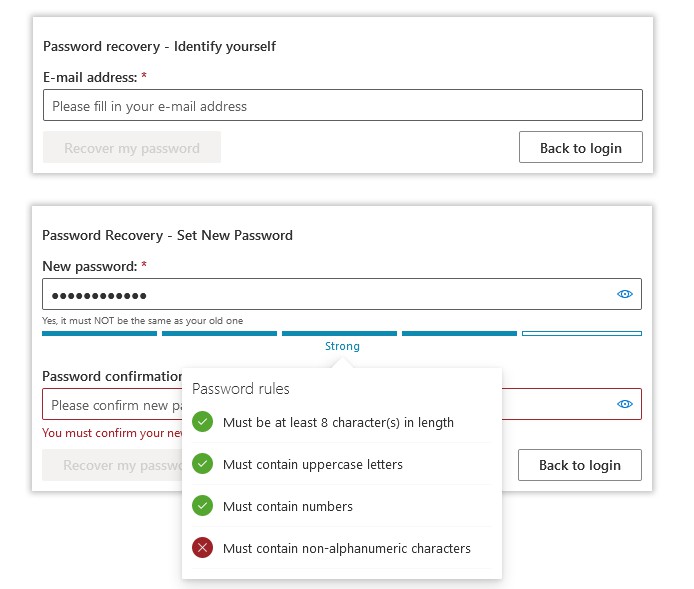Click the Password rules popup heading
Screen dimensions: 694x589
click(x=240, y=388)
